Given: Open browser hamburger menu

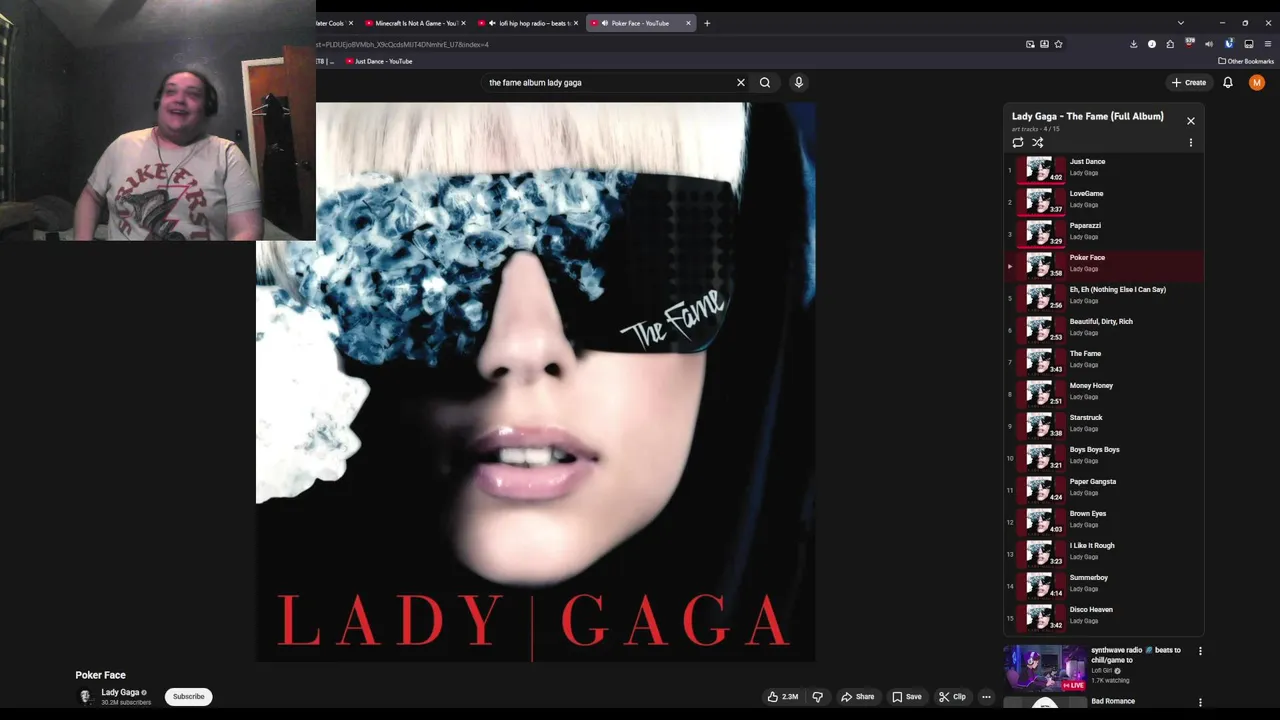Looking at the screenshot, I should point(1268,44).
